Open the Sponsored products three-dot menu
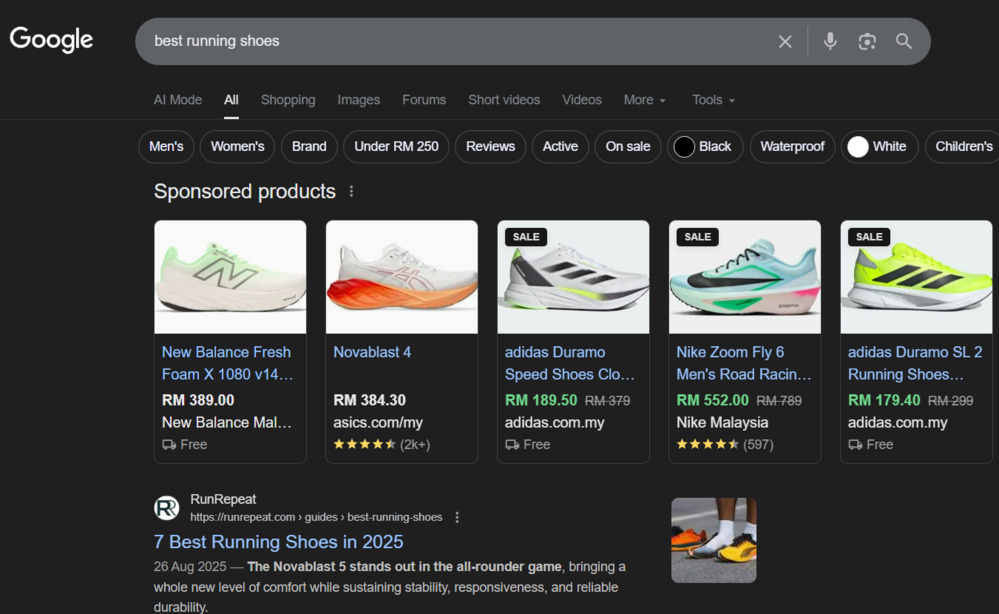 point(351,190)
